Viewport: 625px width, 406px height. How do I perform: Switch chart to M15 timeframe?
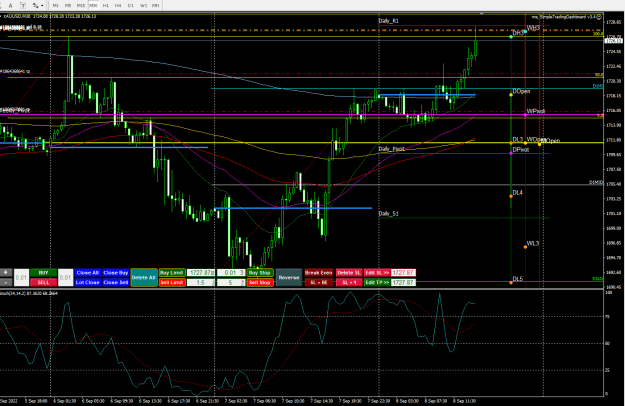coord(81,6)
